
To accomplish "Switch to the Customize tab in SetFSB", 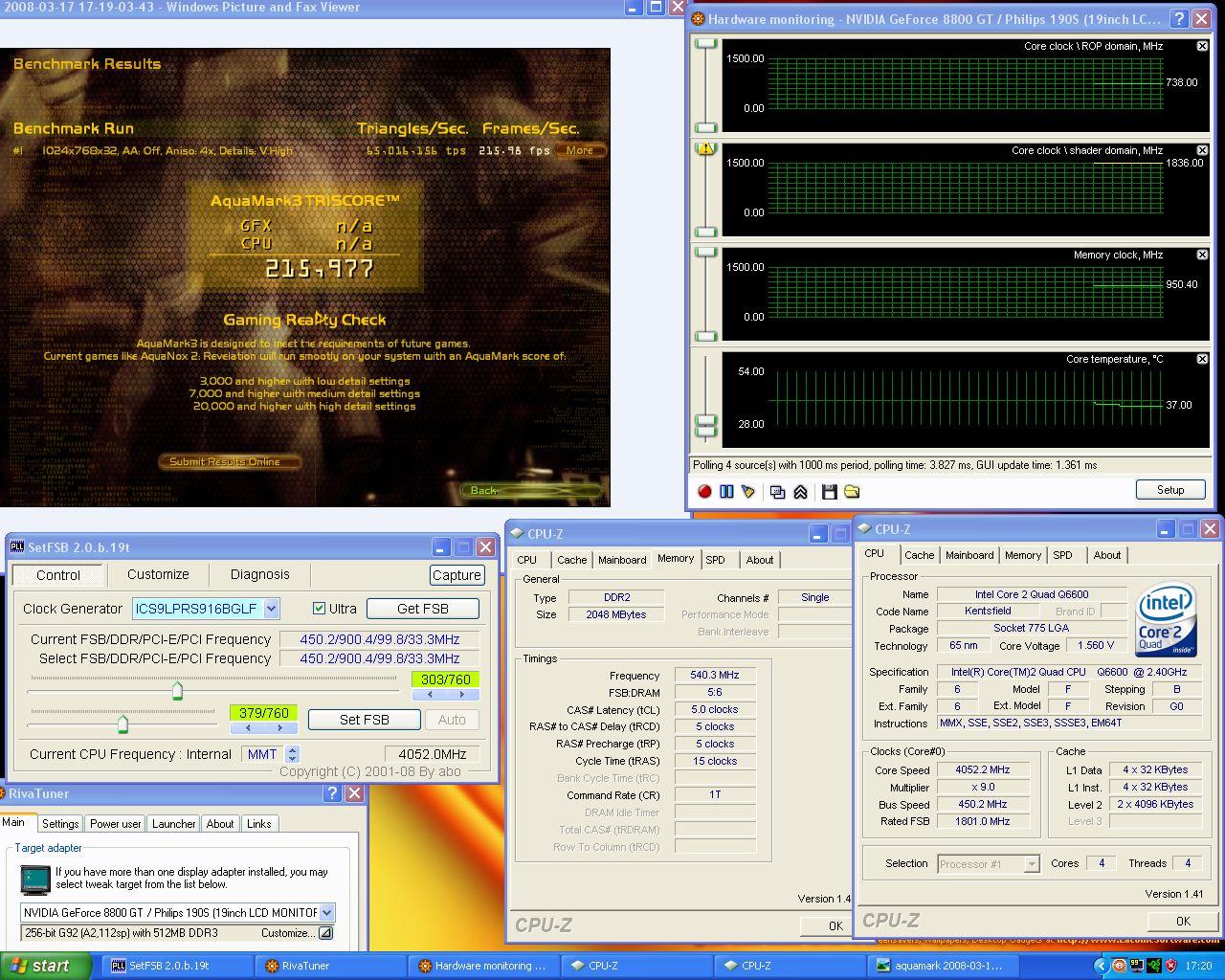I will 158,574.
